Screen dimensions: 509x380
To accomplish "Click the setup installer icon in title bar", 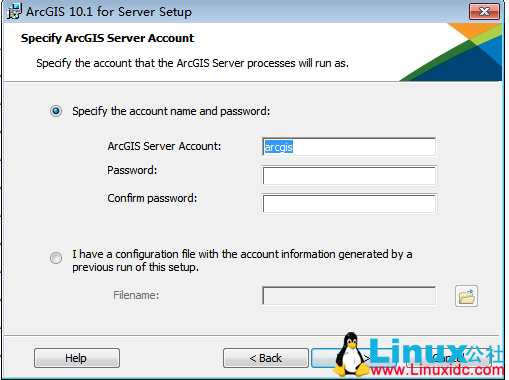I will (14, 11).
